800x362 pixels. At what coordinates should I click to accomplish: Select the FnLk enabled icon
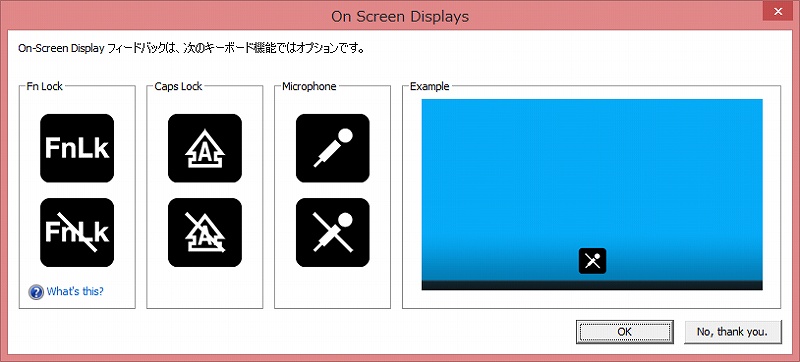pyautogui.click(x=77, y=148)
